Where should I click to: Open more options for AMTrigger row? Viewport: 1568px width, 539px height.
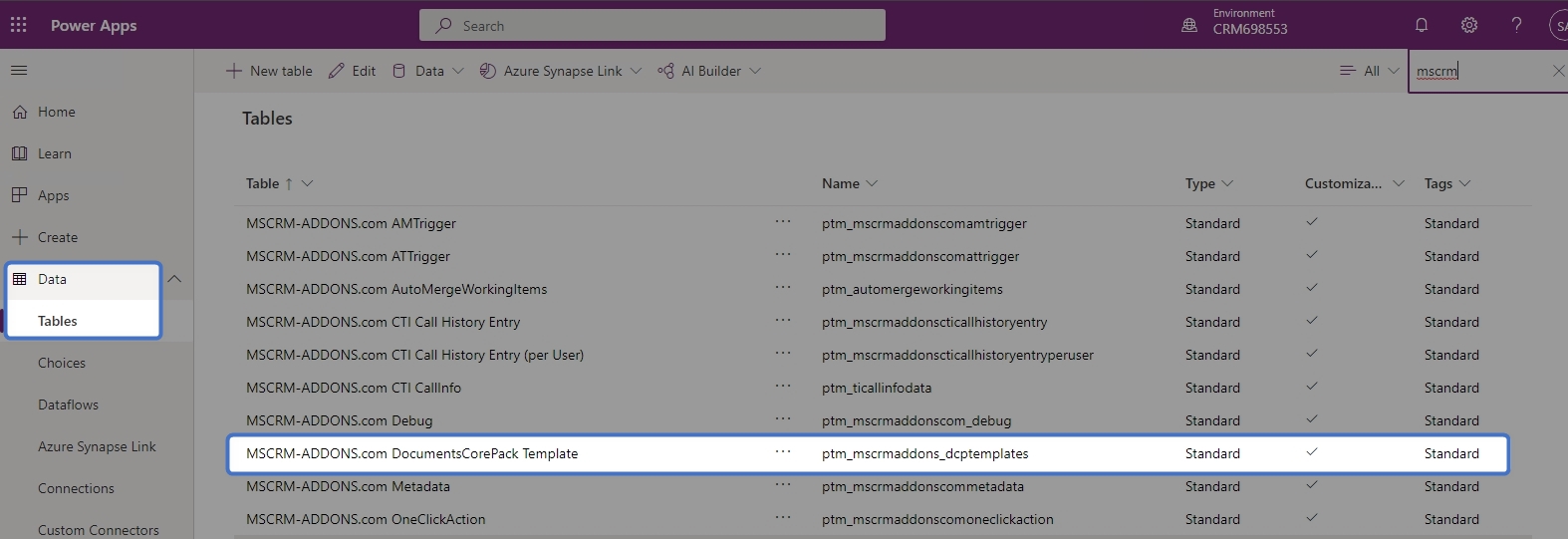click(x=783, y=221)
